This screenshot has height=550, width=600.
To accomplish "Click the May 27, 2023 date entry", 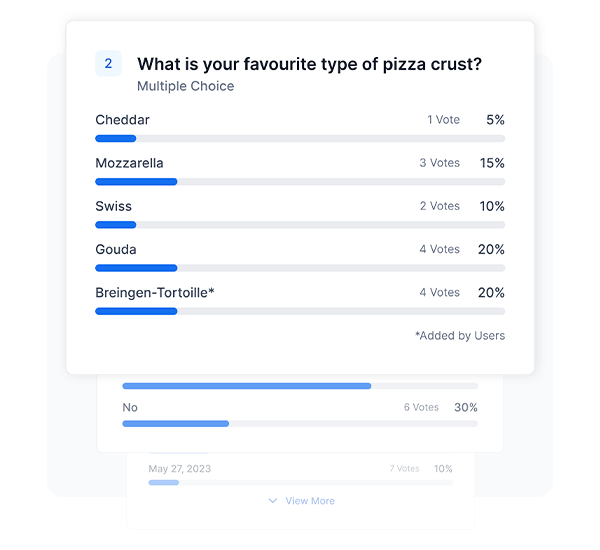I will (180, 469).
